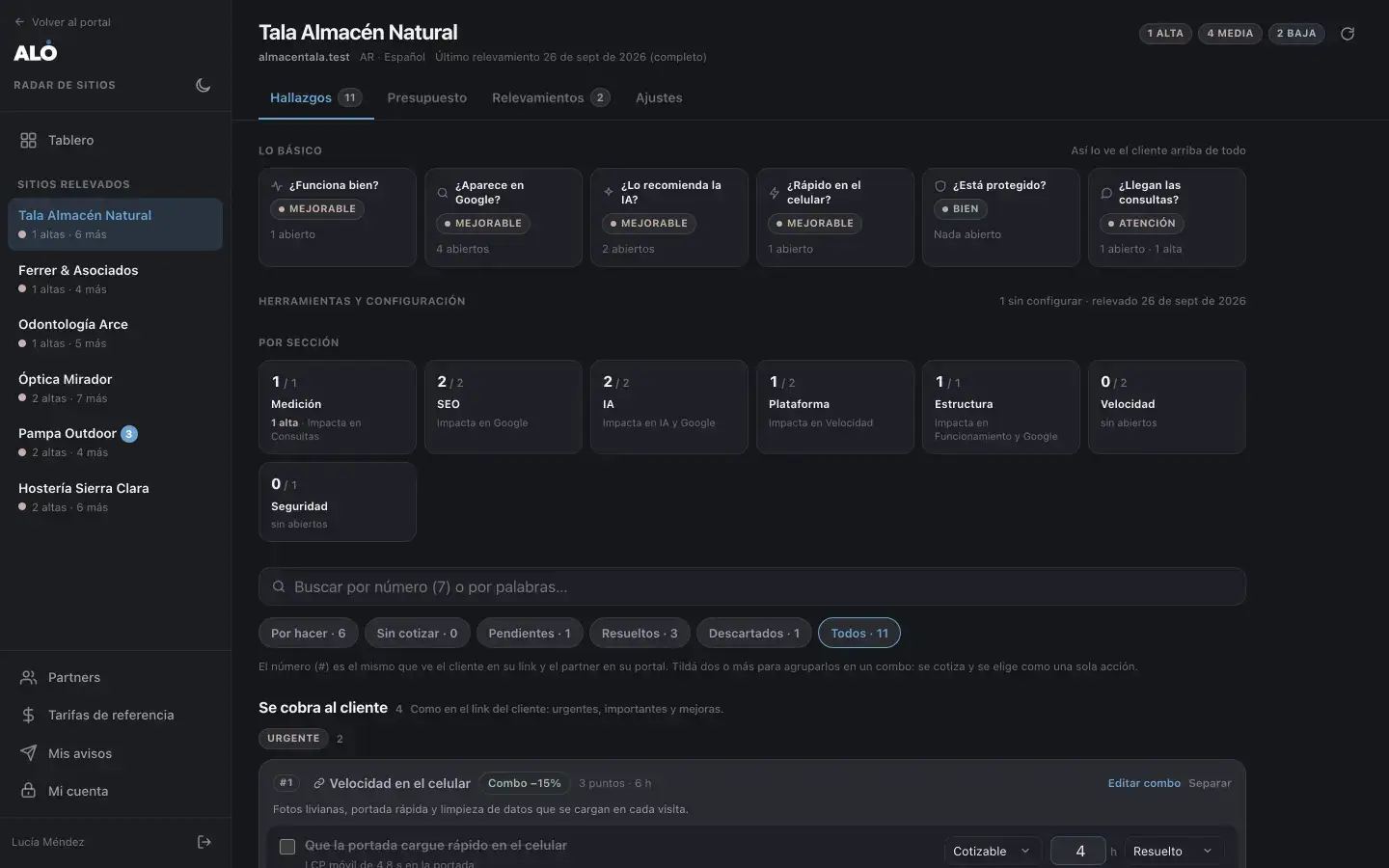Open the Seguridad section card
The image size is (1389, 868).
[x=338, y=502]
